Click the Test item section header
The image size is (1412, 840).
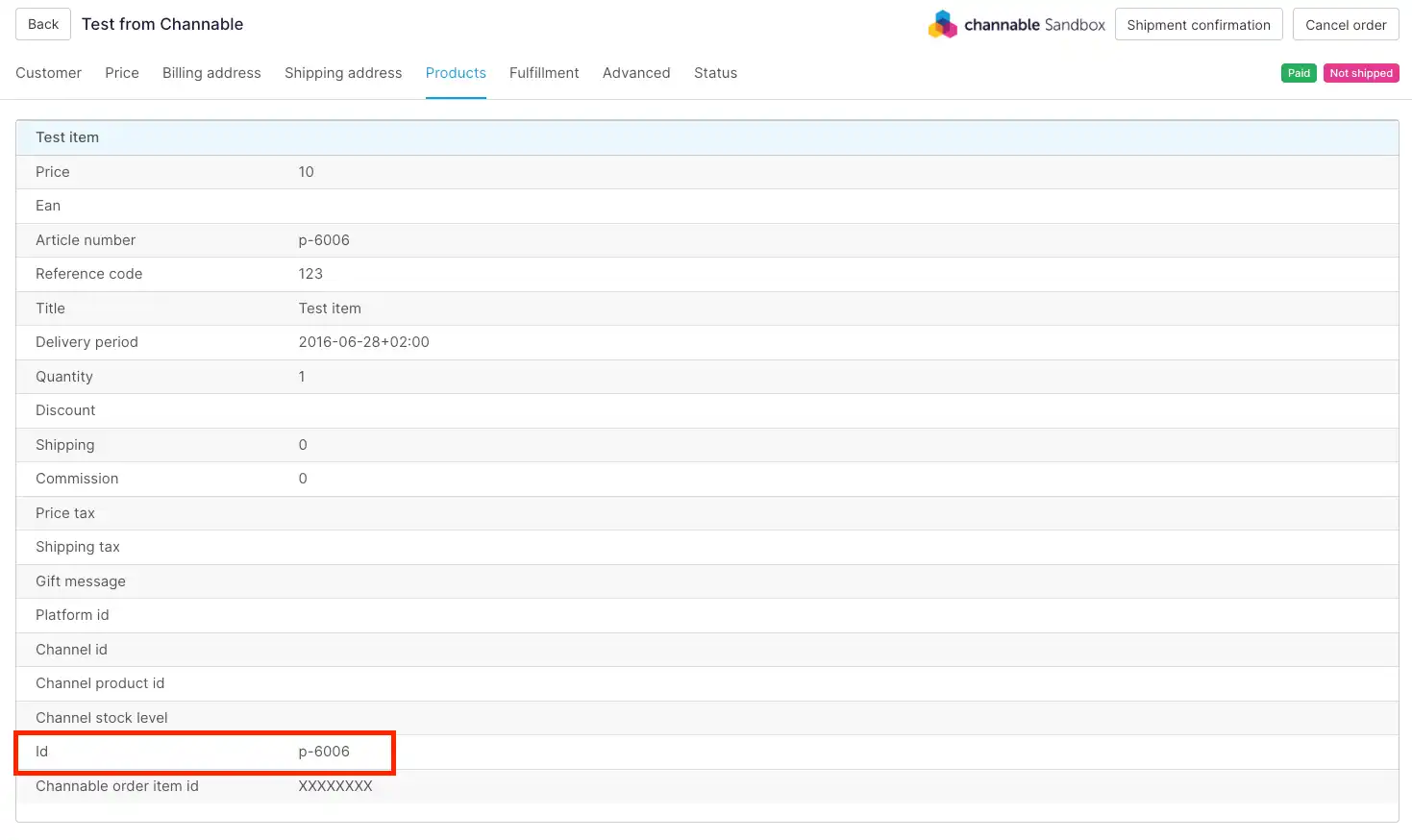tap(67, 137)
